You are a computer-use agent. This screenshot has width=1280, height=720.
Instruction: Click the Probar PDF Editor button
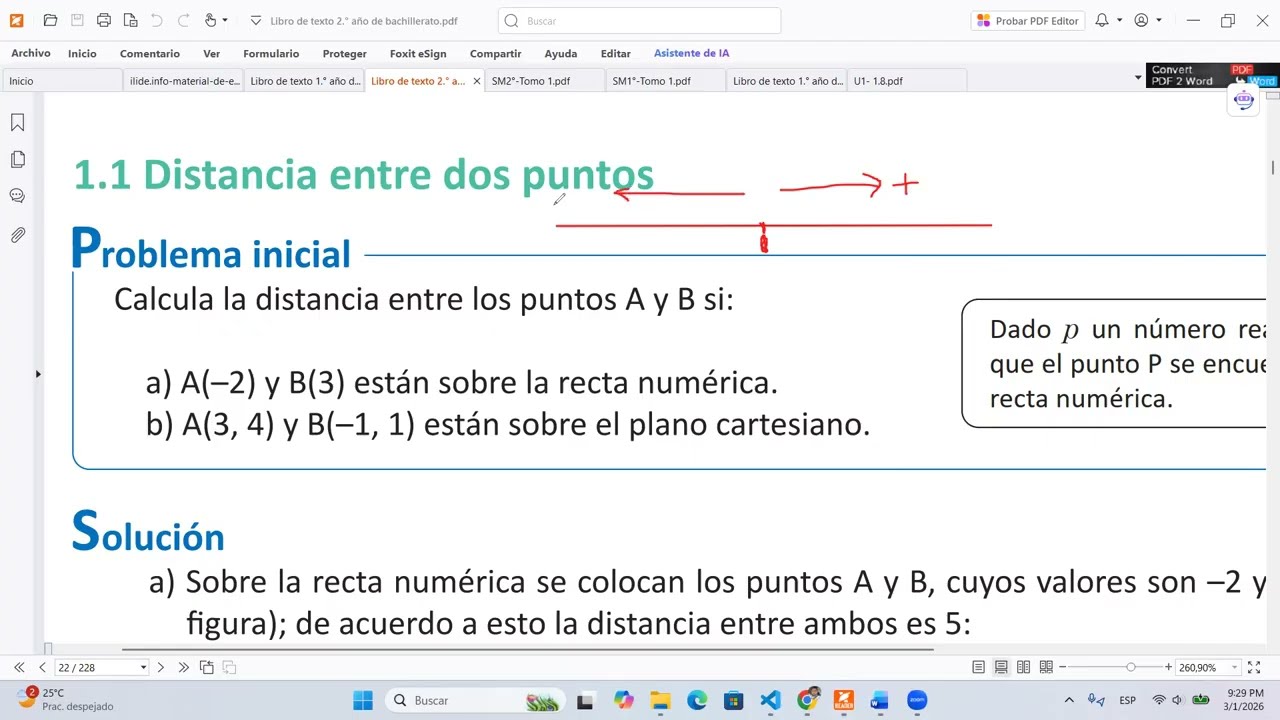coord(1027,20)
